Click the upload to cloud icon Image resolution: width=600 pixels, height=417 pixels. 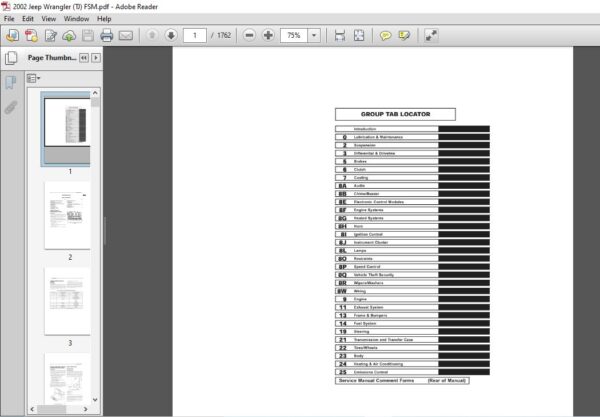(x=69, y=36)
